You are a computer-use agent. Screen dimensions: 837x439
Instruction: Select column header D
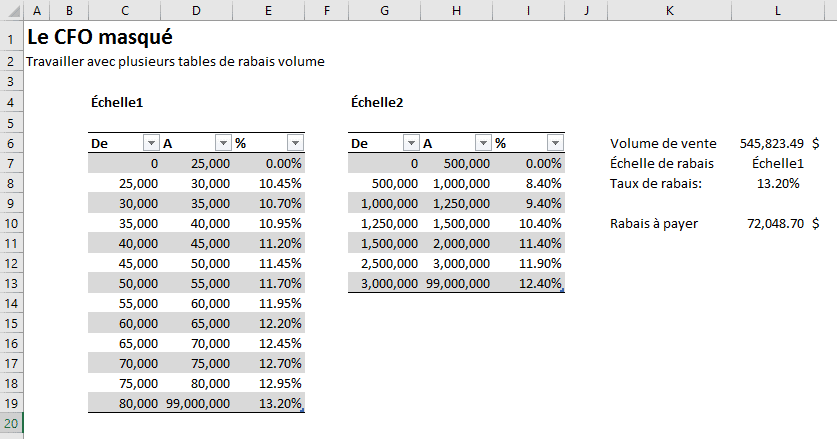point(196,11)
